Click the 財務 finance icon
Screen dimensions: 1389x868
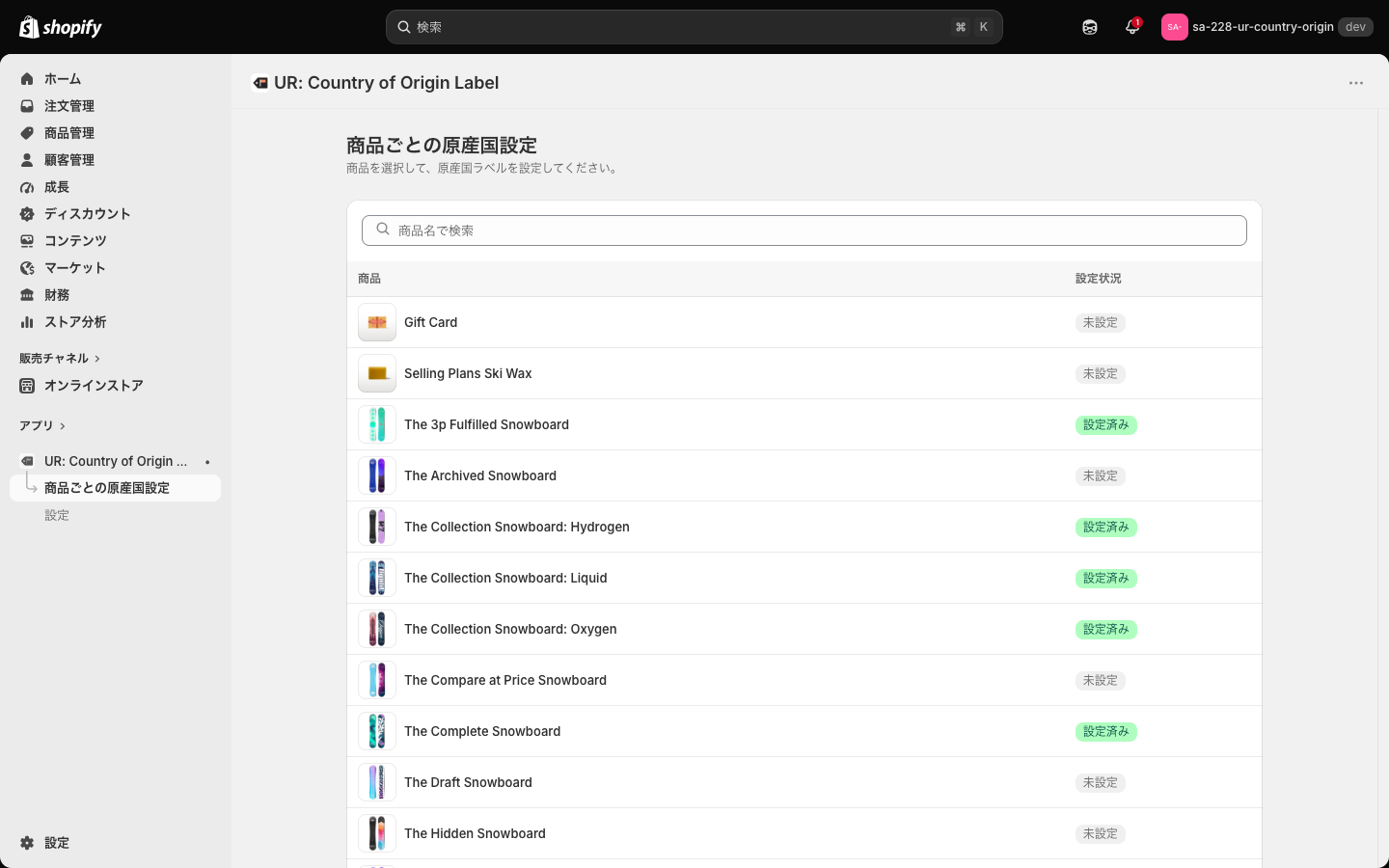click(27, 295)
